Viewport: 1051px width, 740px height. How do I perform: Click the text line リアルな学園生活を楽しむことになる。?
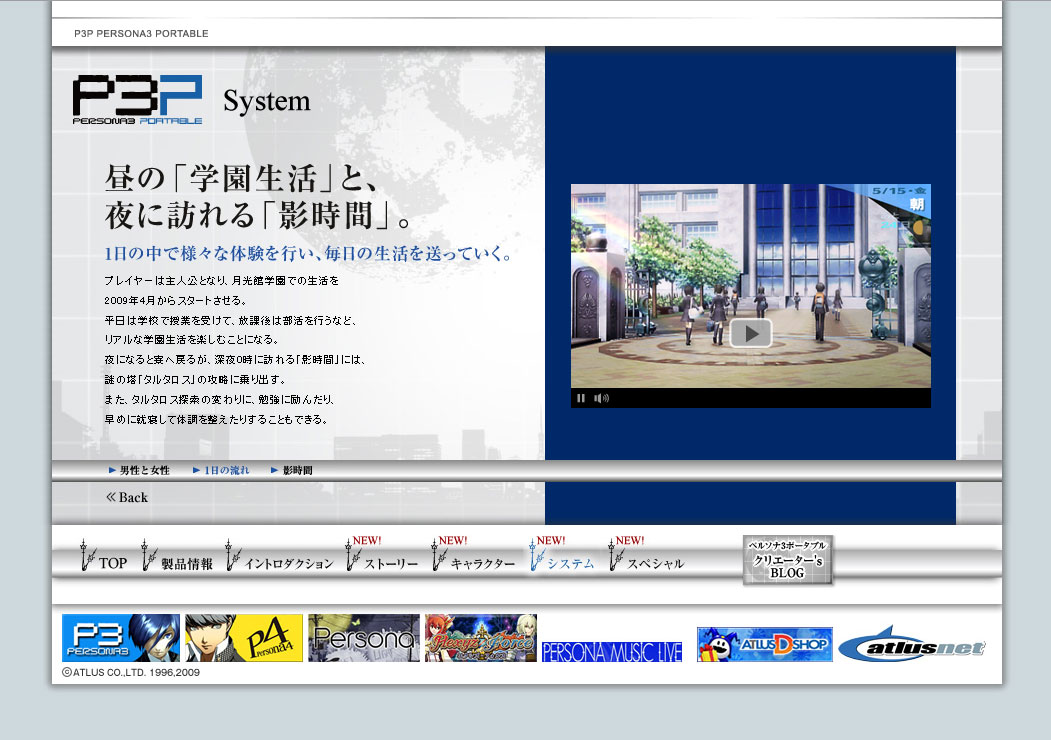191,340
